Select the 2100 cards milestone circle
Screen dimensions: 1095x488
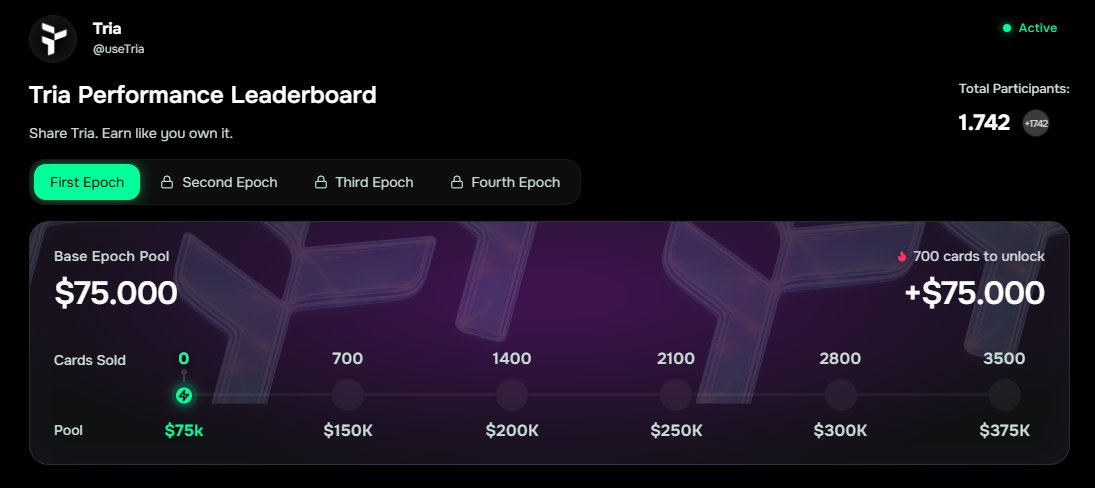676,395
